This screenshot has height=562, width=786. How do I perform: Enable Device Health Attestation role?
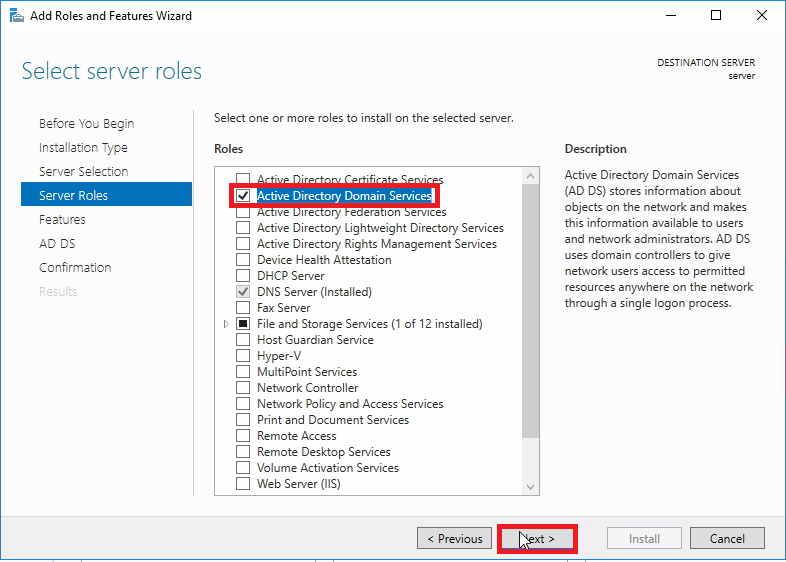click(243, 260)
